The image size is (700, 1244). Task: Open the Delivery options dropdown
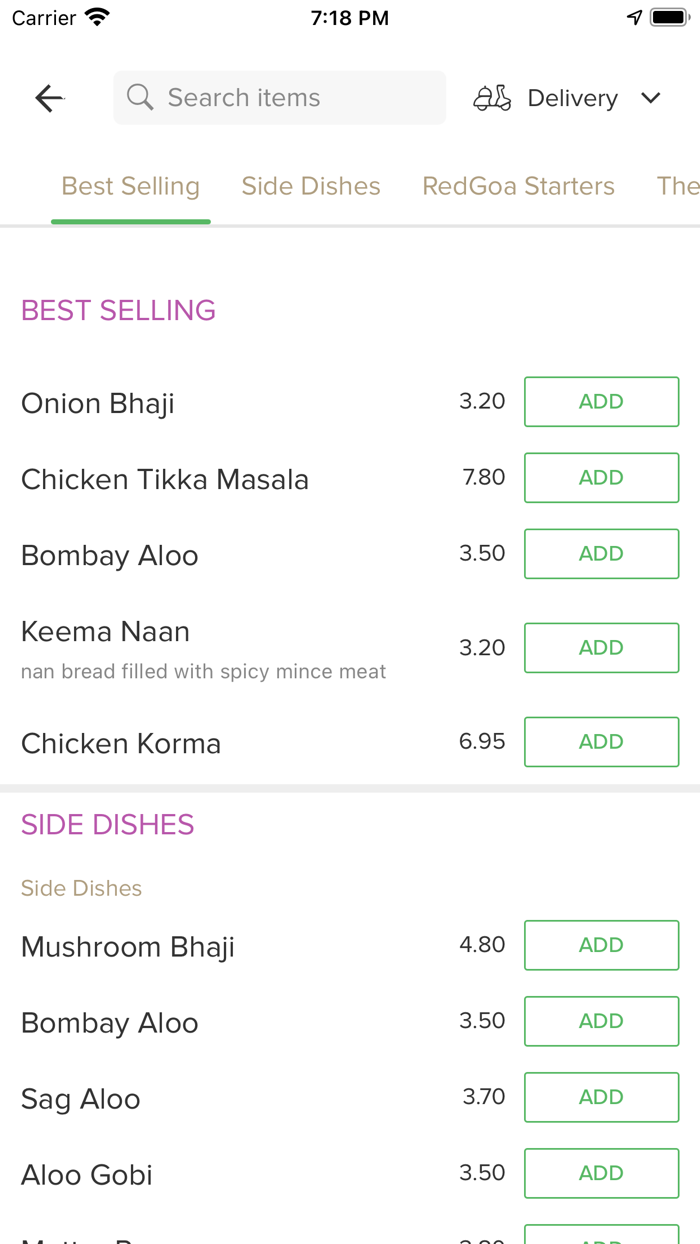click(x=572, y=97)
